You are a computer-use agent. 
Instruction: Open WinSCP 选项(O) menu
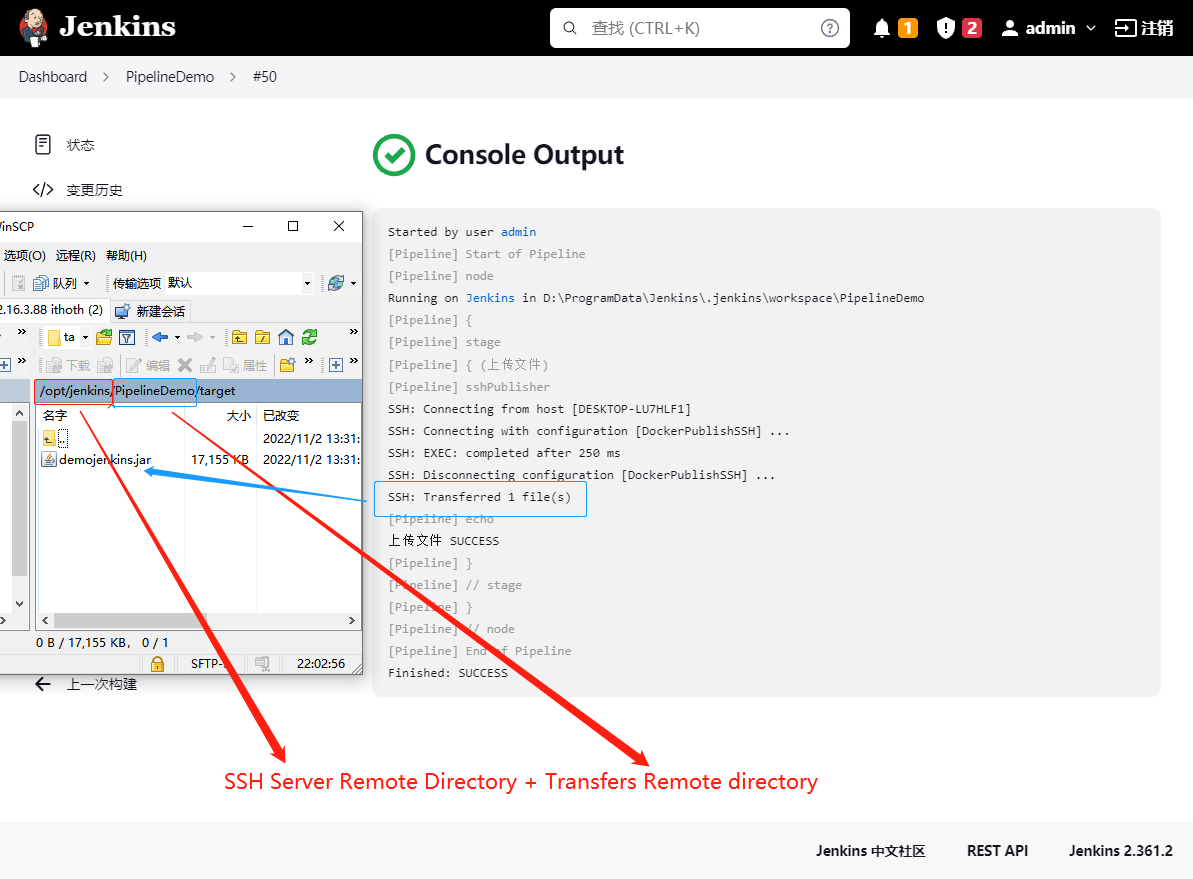(24, 256)
